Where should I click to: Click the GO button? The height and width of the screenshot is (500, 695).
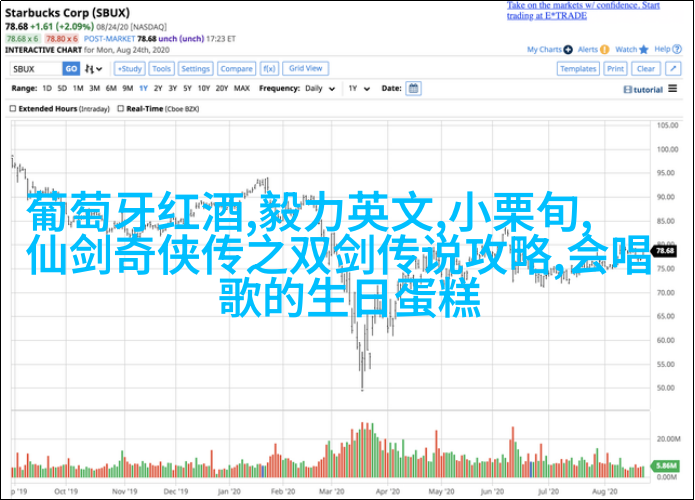(71, 69)
